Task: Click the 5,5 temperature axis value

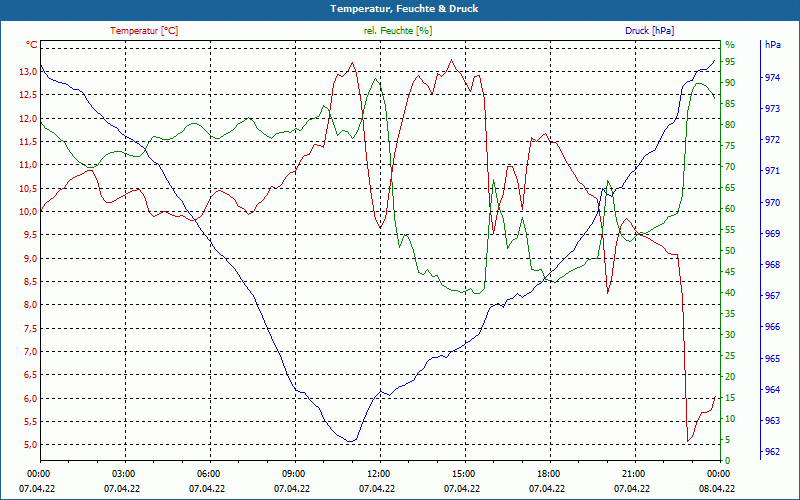Action: (30, 421)
